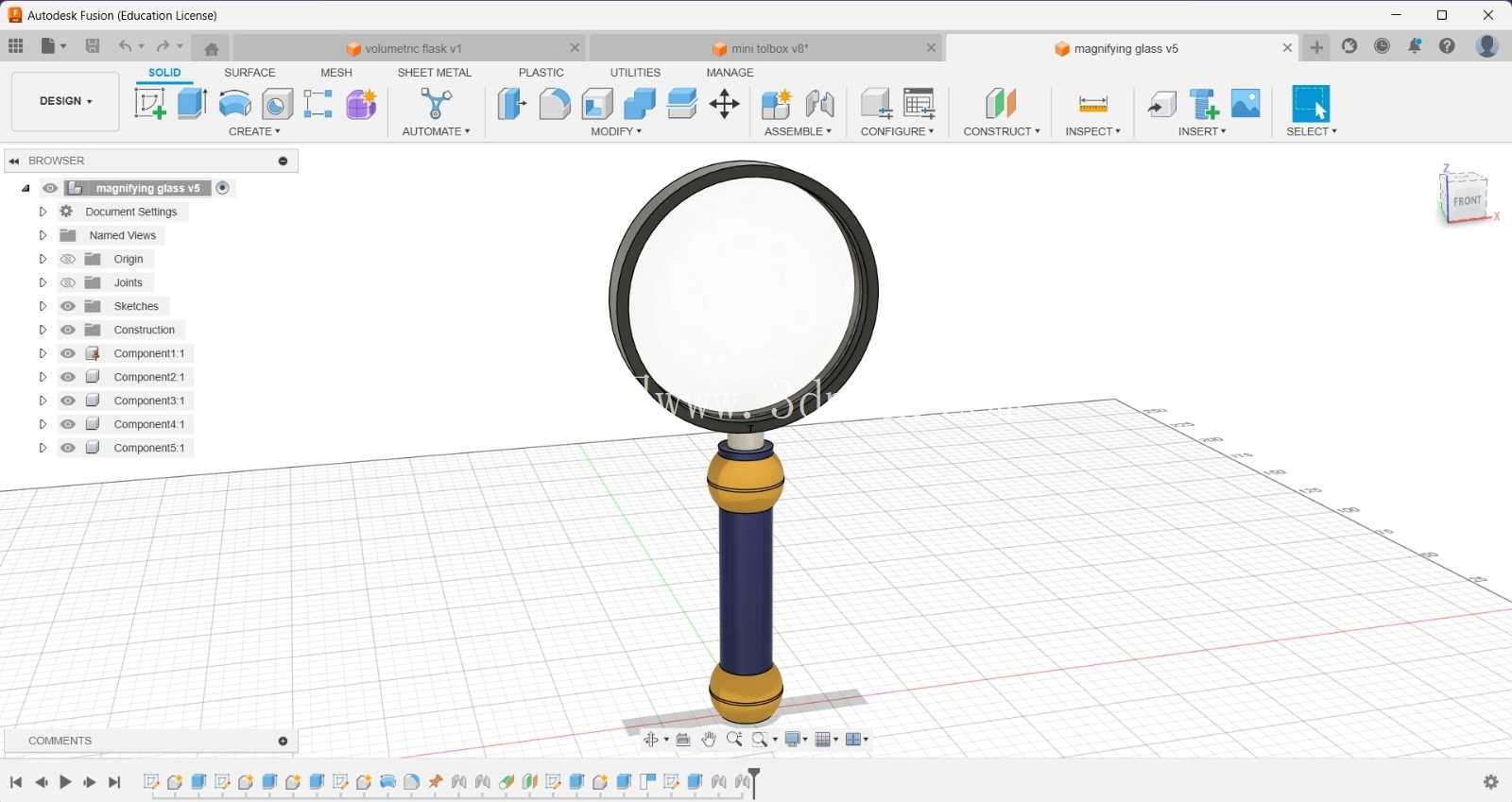Select the Extrude tool

point(193,103)
